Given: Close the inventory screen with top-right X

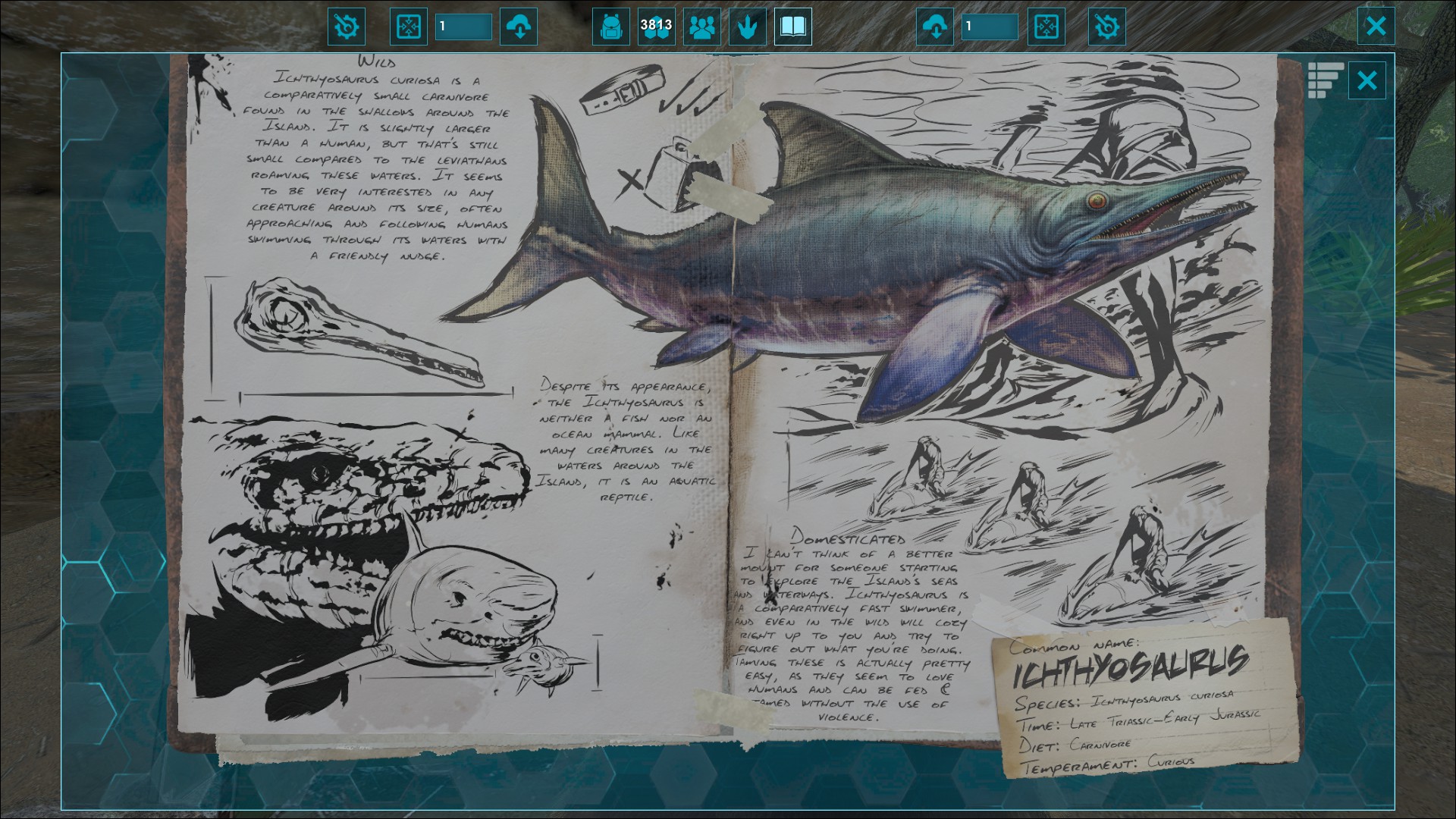Looking at the screenshot, I should point(1376,27).
